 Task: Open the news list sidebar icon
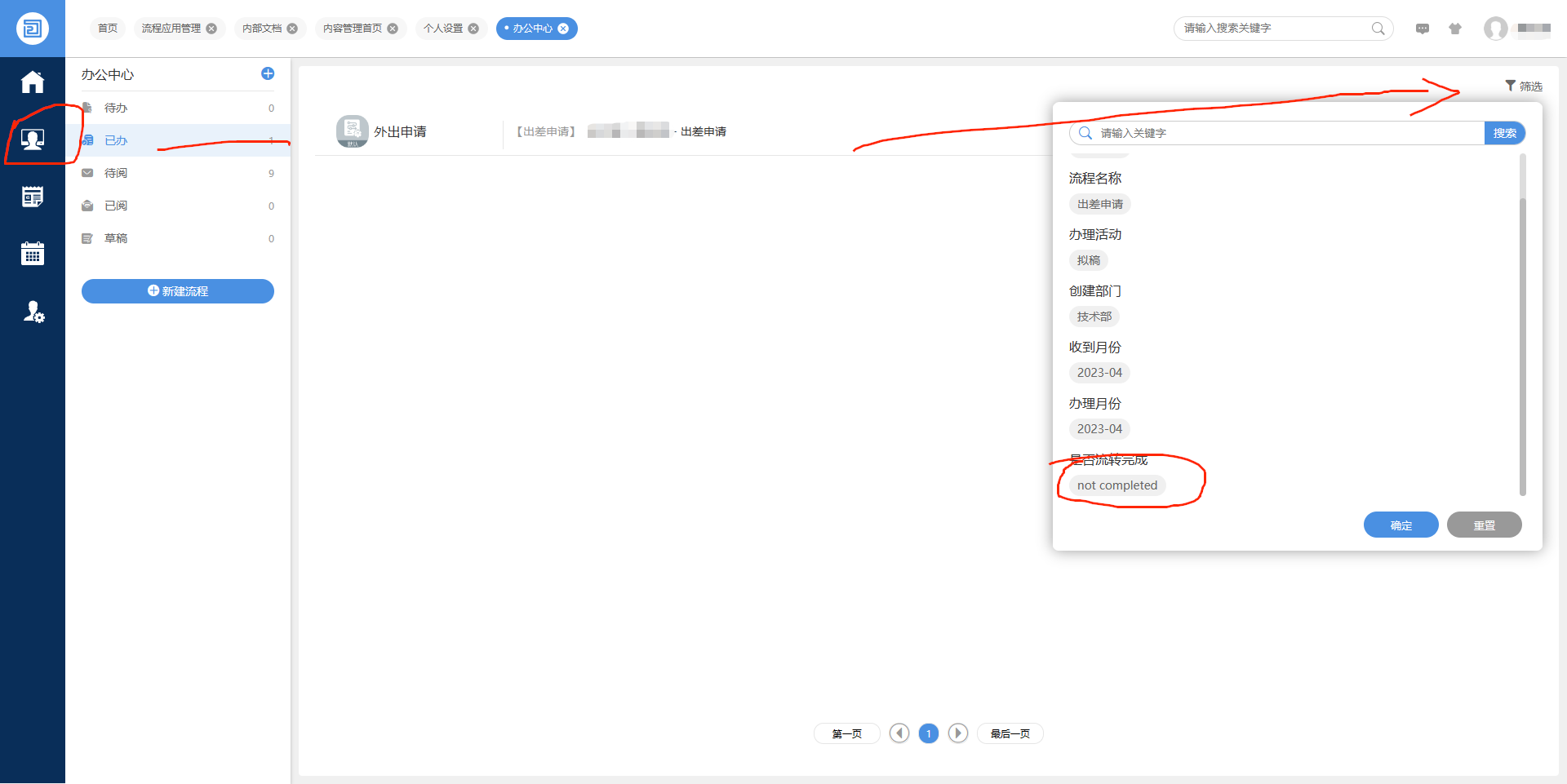point(33,197)
